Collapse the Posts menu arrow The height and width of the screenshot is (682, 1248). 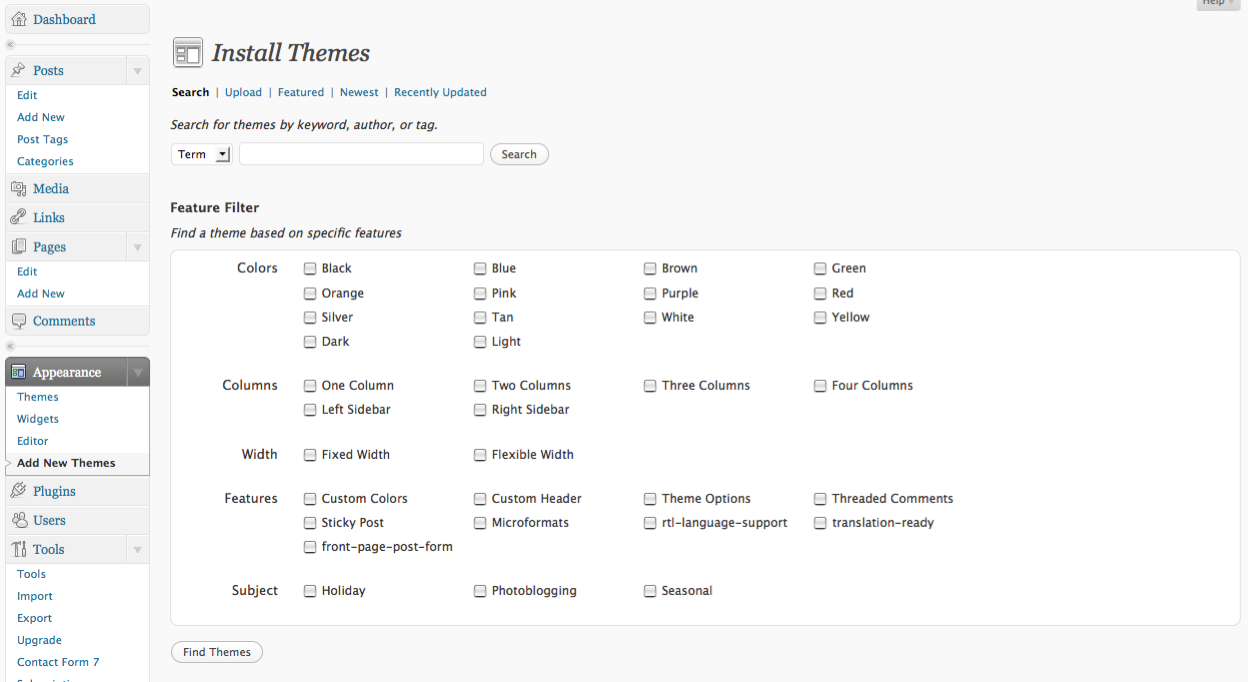pos(138,71)
